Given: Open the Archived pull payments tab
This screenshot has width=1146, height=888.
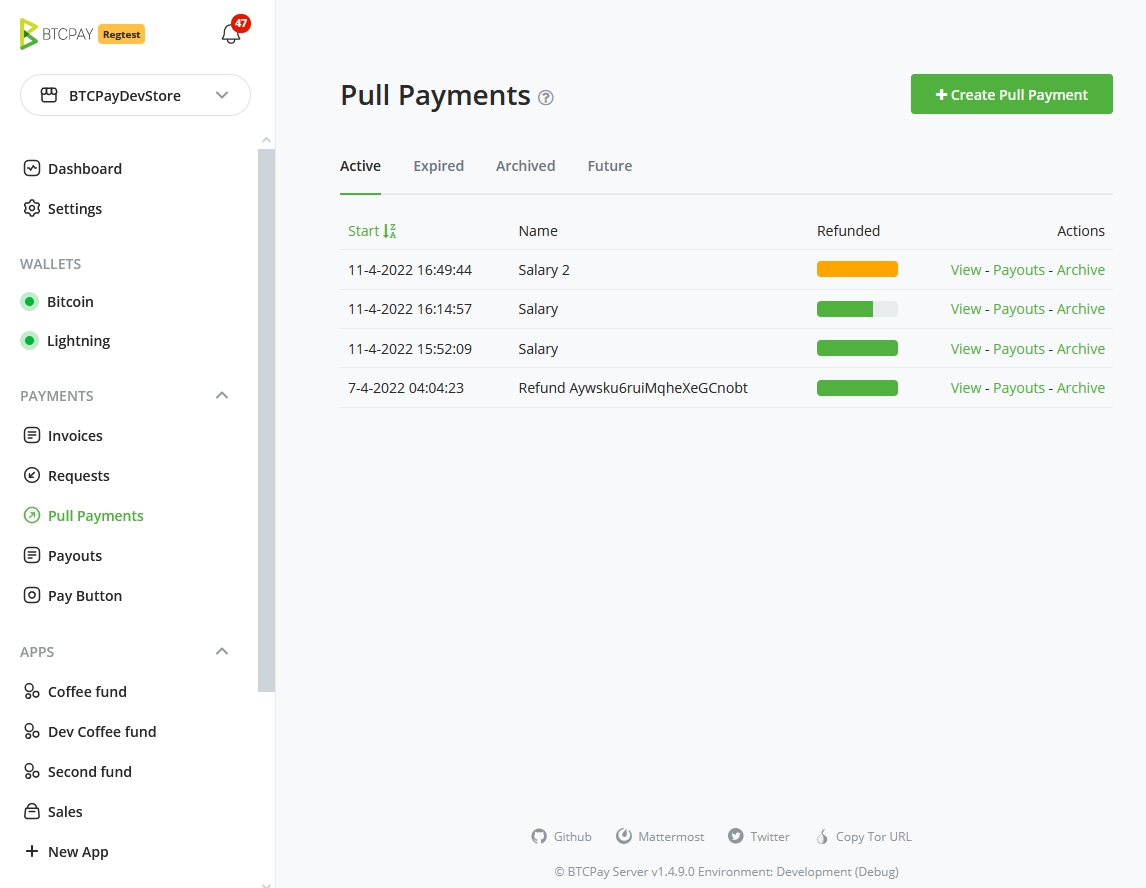Looking at the screenshot, I should click(525, 166).
